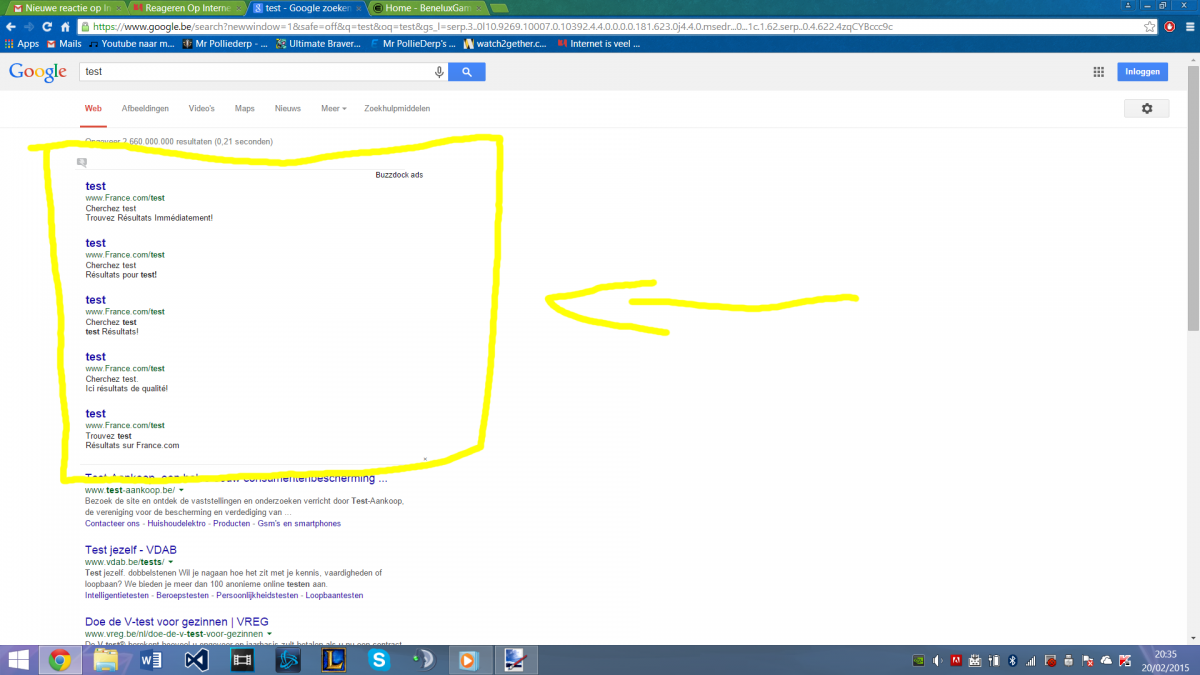Switch to the Video's tab
This screenshot has width=1200, height=675.
click(x=202, y=108)
